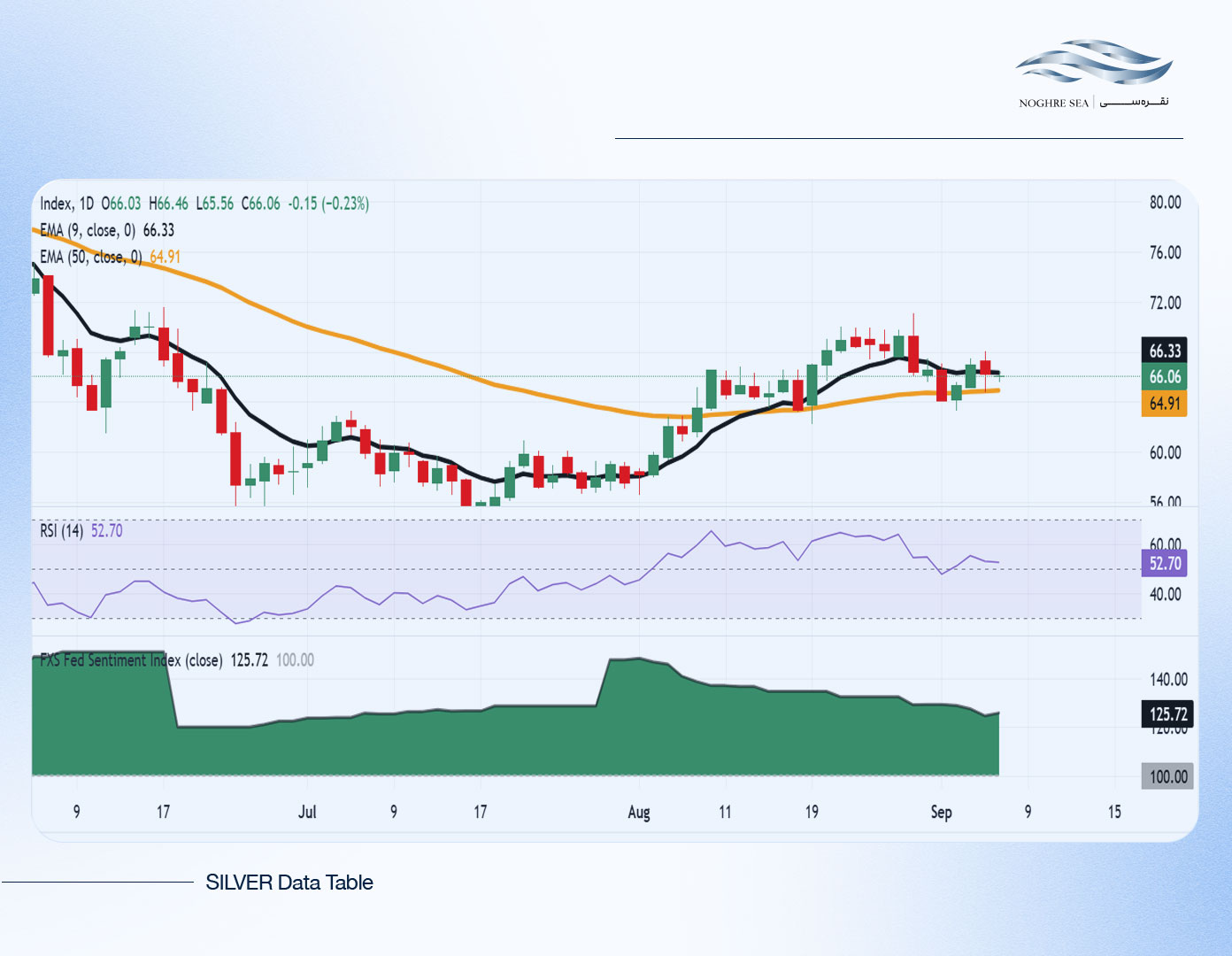Click the SILVER Data Table heading

289,883
